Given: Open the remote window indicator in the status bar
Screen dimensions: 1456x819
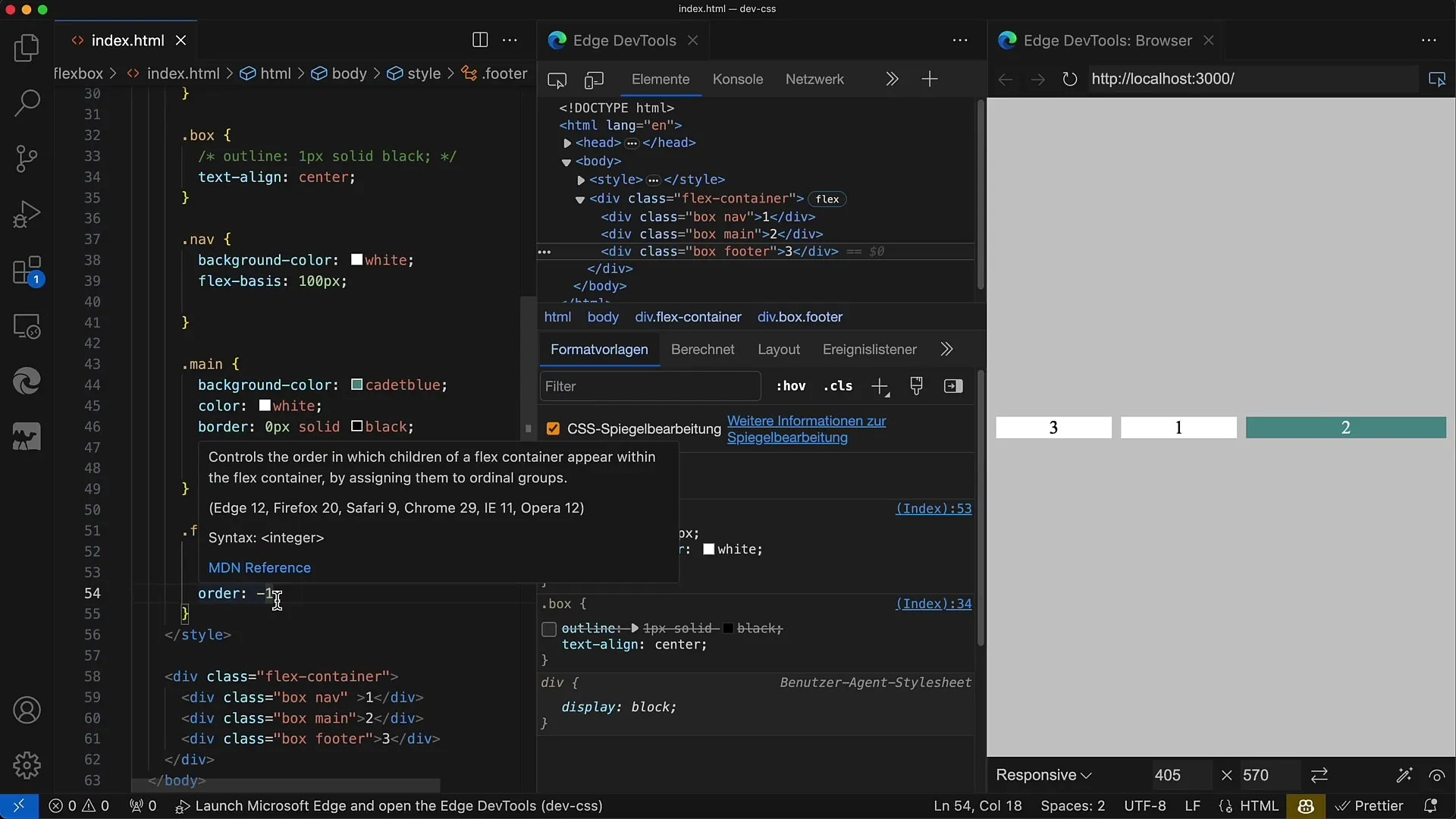Looking at the screenshot, I should pos(19,806).
